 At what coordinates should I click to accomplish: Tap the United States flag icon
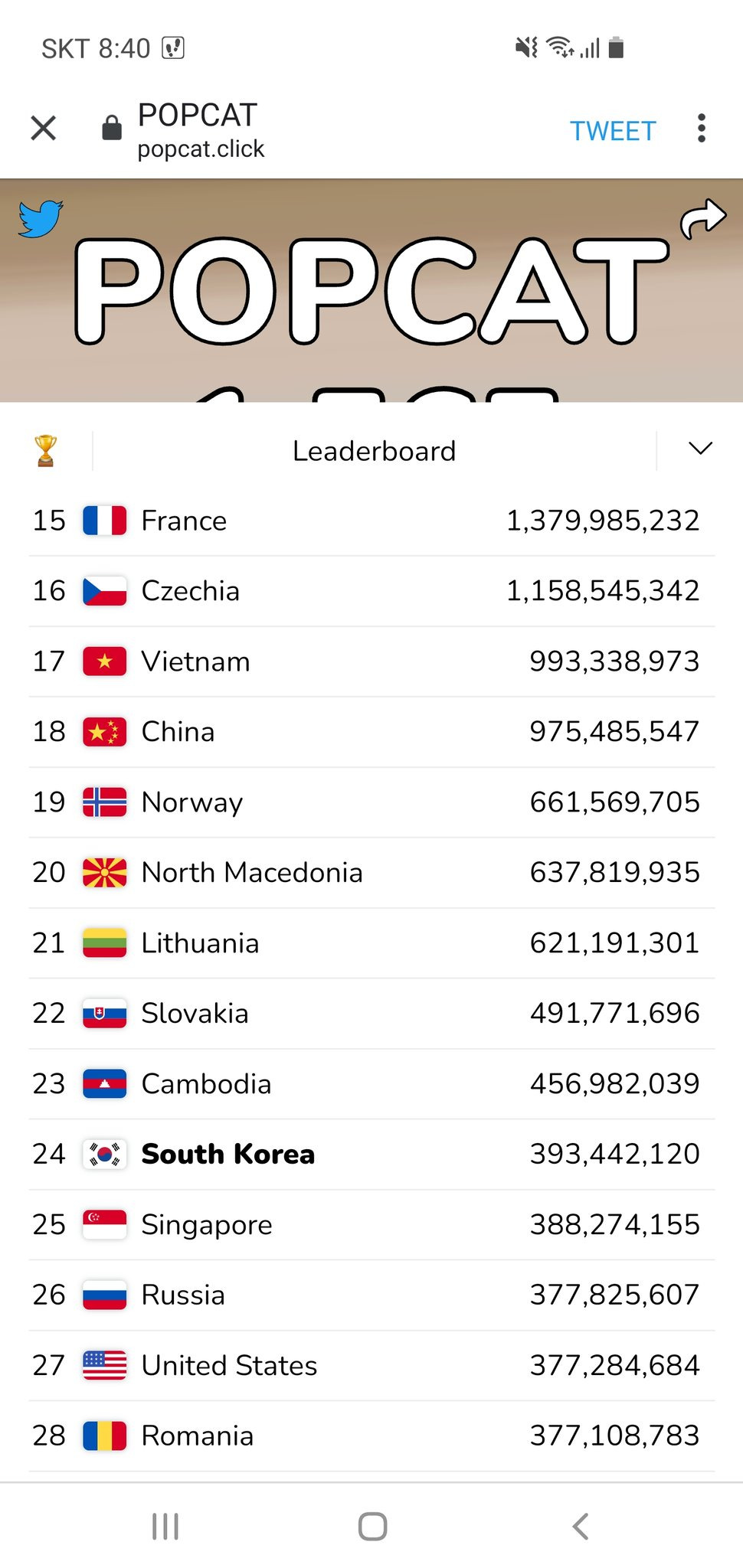click(x=105, y=1365)
